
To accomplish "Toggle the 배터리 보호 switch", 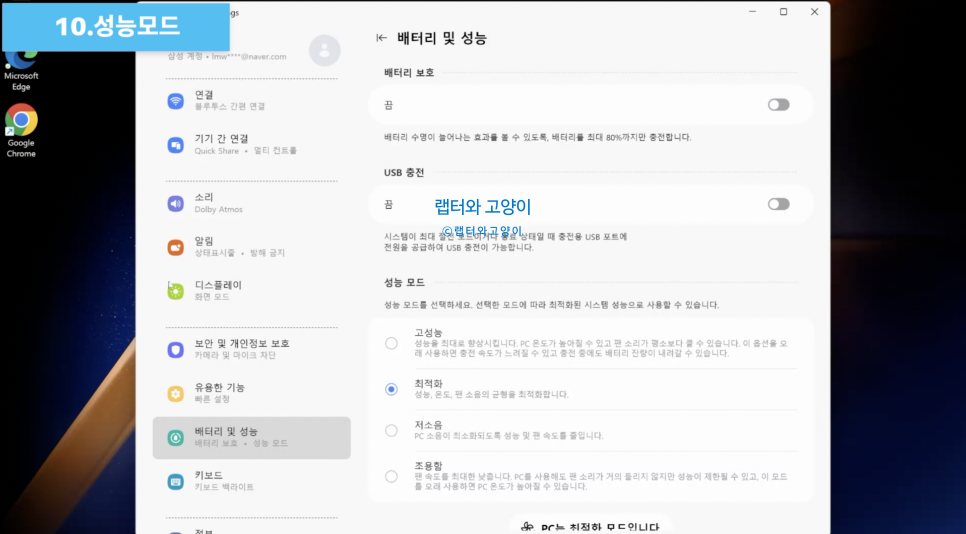I will tap(779, 105).
